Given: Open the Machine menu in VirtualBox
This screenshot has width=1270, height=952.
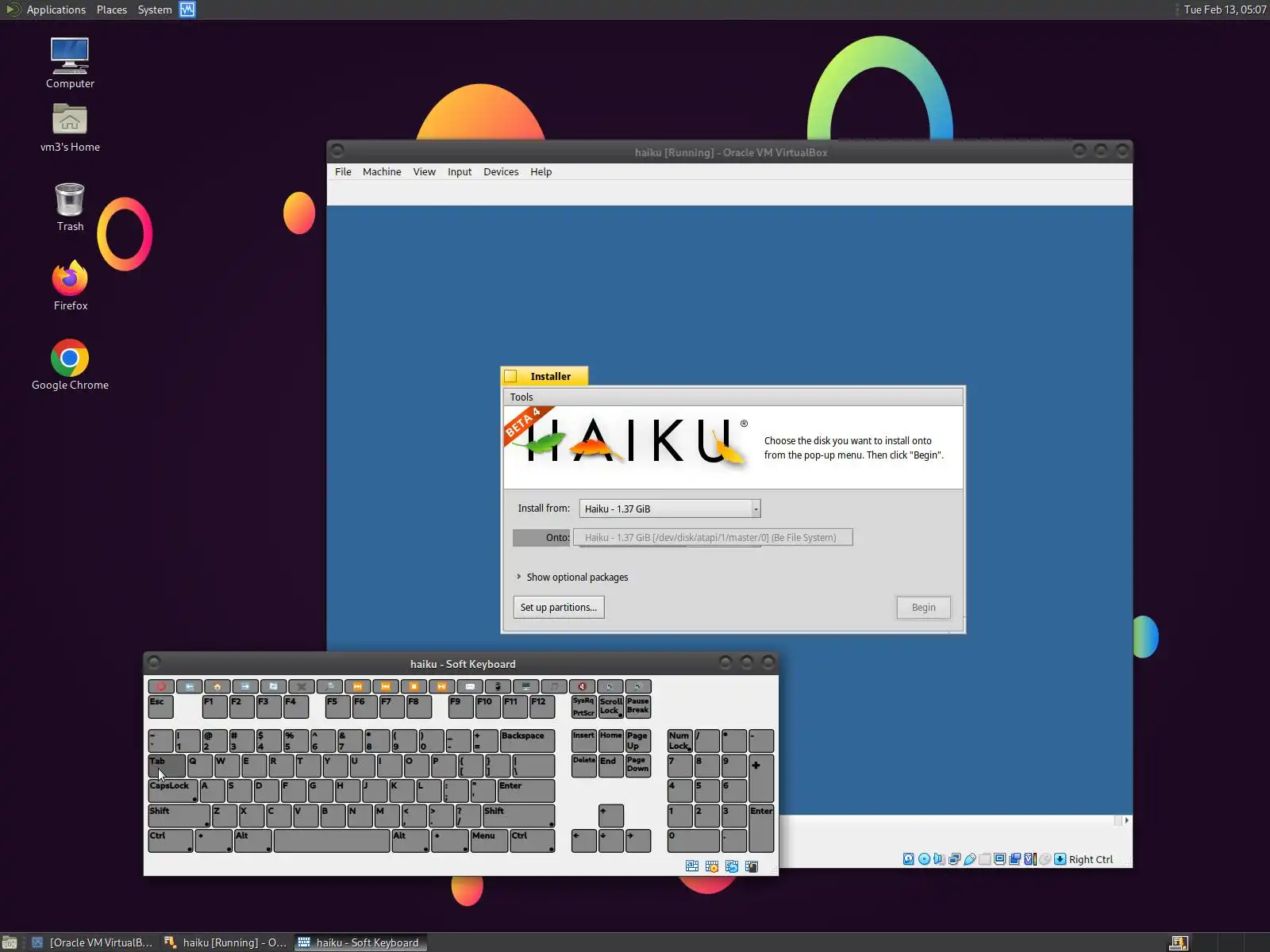Looking at the screenshot, I should pos(382,171).
